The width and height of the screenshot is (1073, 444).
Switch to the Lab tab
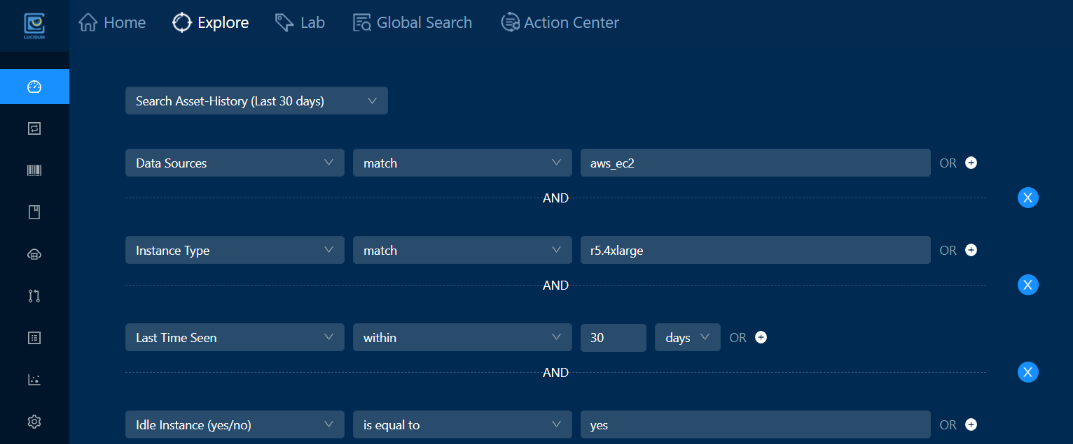coord(300,23)
